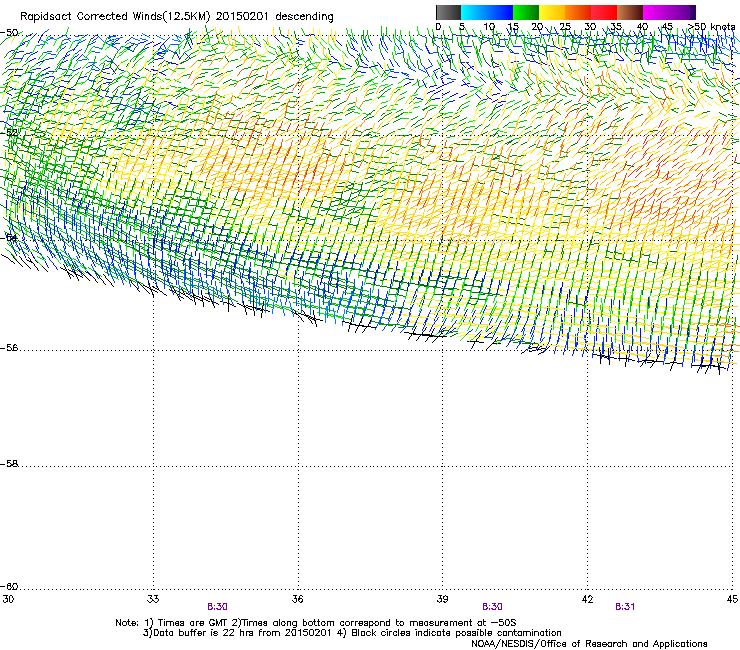Select the green 15-20 knots legend swatch
The image size is (740, 650).
(526, 12)
